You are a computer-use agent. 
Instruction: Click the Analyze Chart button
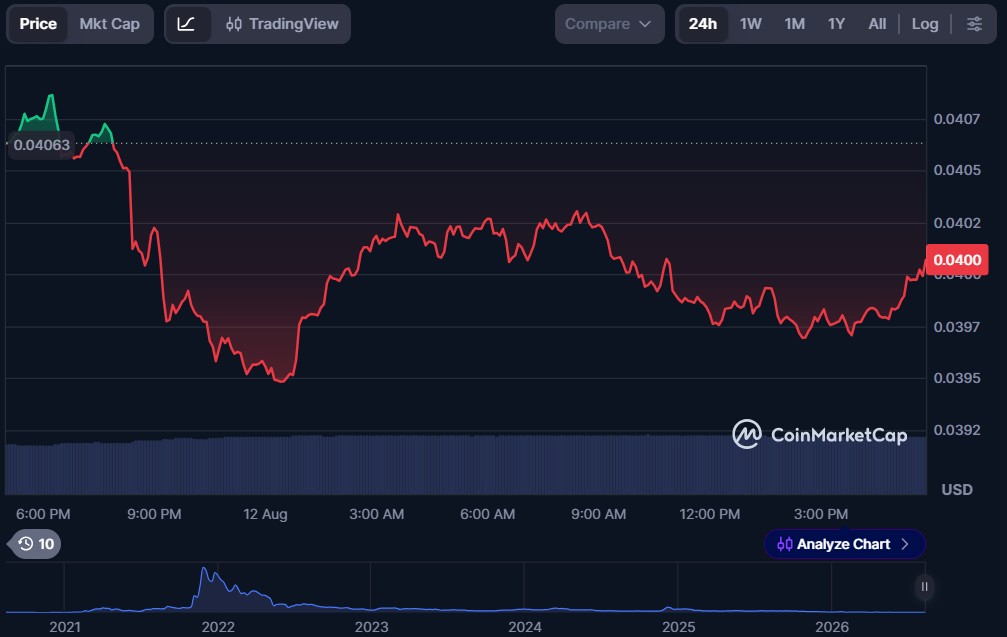[844, 544]
